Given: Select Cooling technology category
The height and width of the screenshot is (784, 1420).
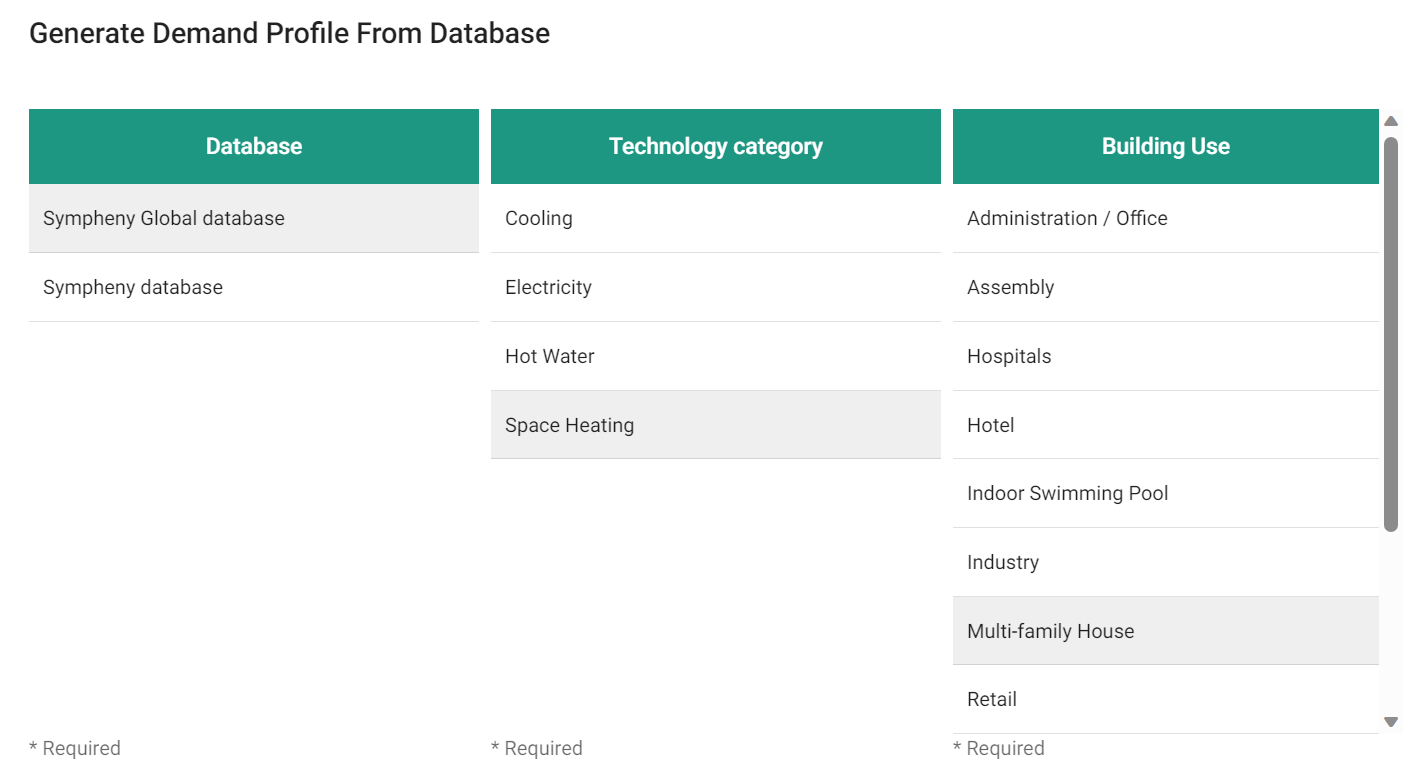Looking at the screenshot, I should (715, 218).
